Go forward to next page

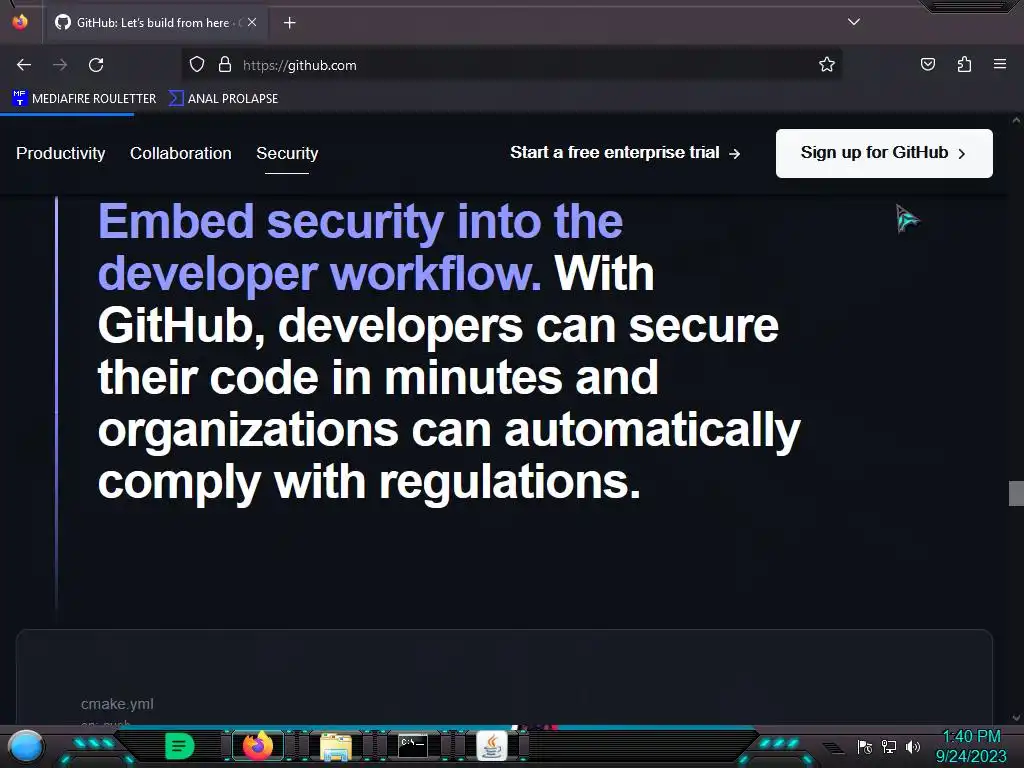(x=60, y=65)
